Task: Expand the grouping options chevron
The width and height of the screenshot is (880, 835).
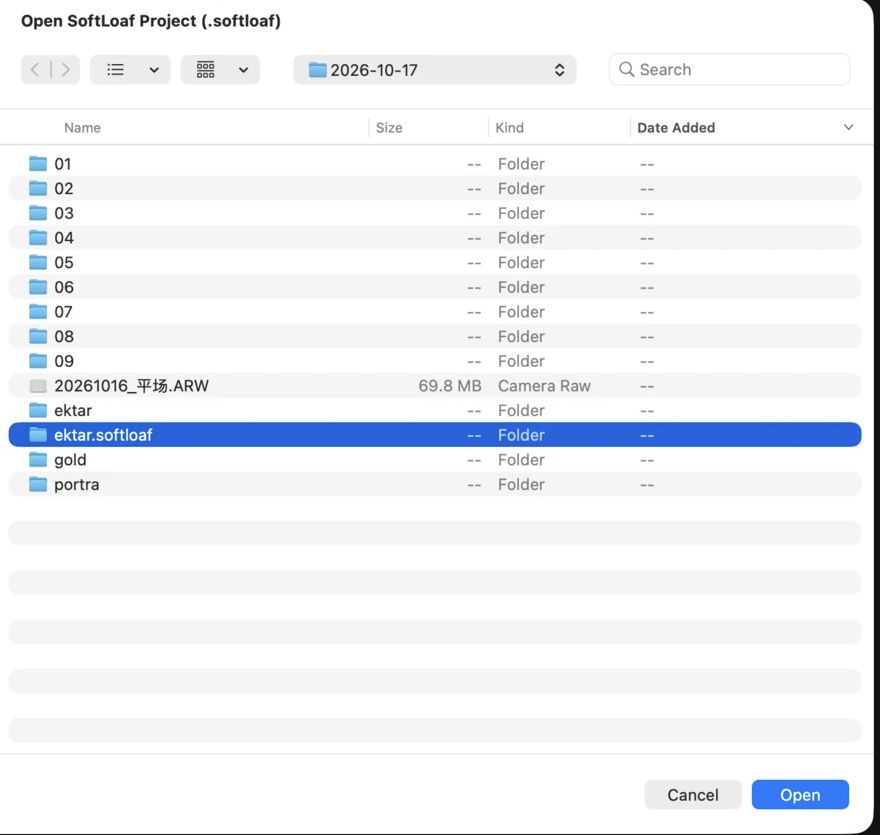Action: pyautogui.click(x=244, y=70)
